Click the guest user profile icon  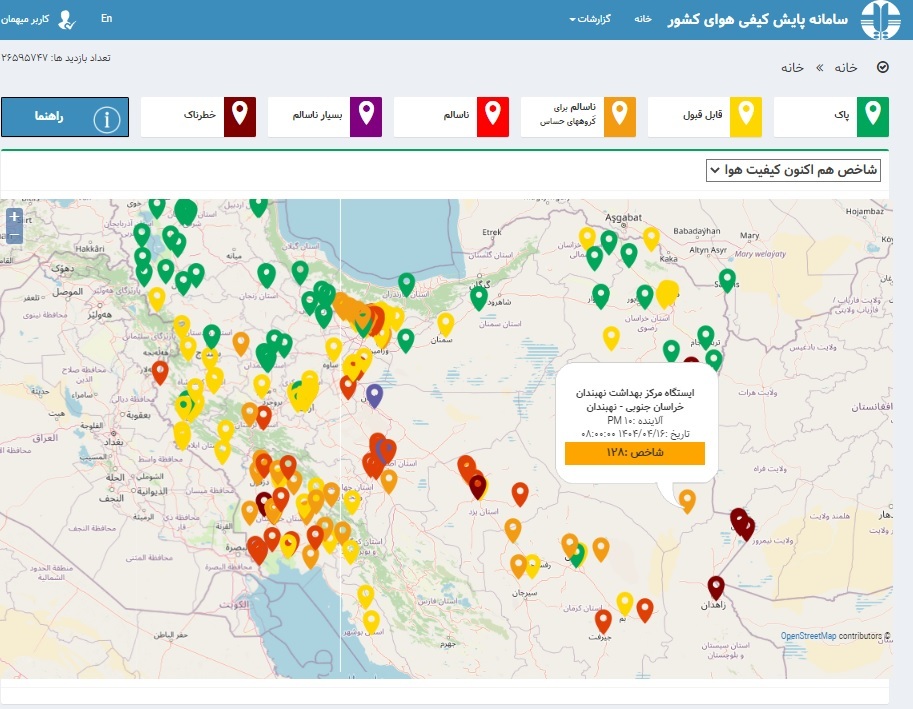(x=67, y=20)
